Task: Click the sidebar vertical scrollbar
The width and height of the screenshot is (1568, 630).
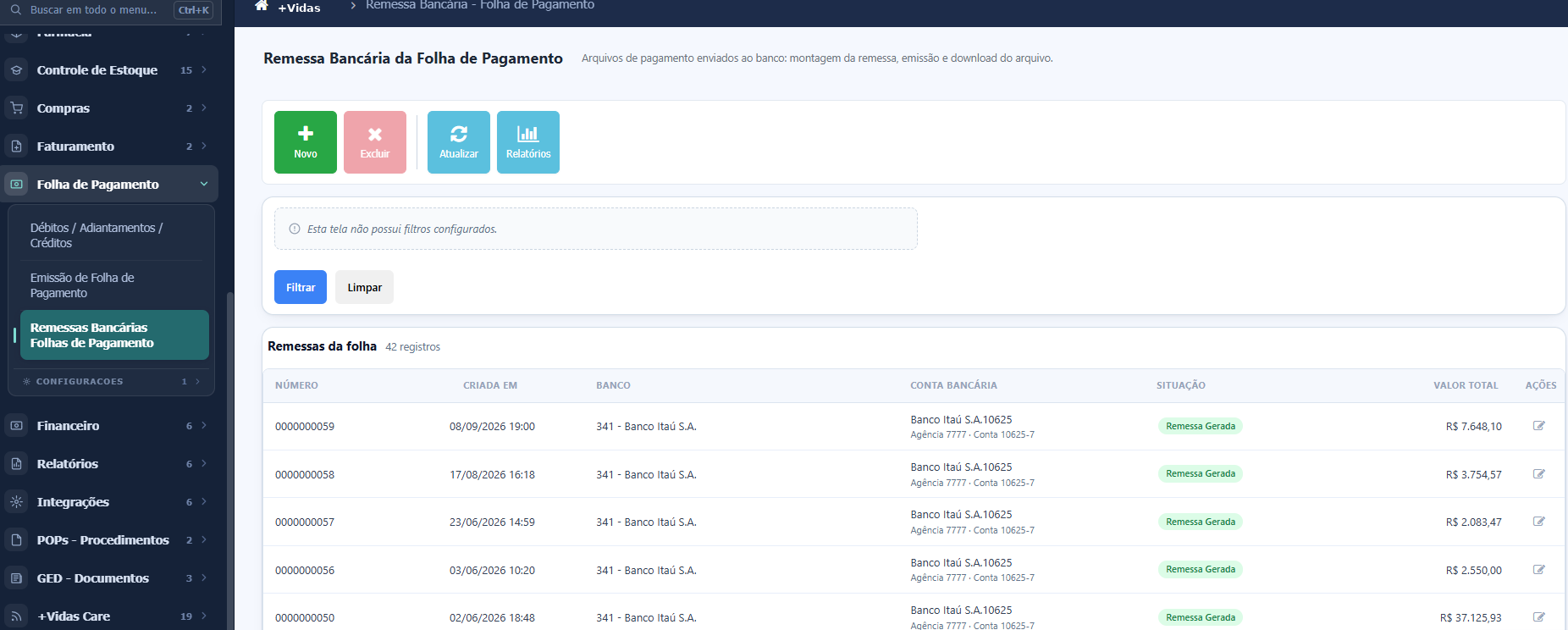Action: coord(229,460)
